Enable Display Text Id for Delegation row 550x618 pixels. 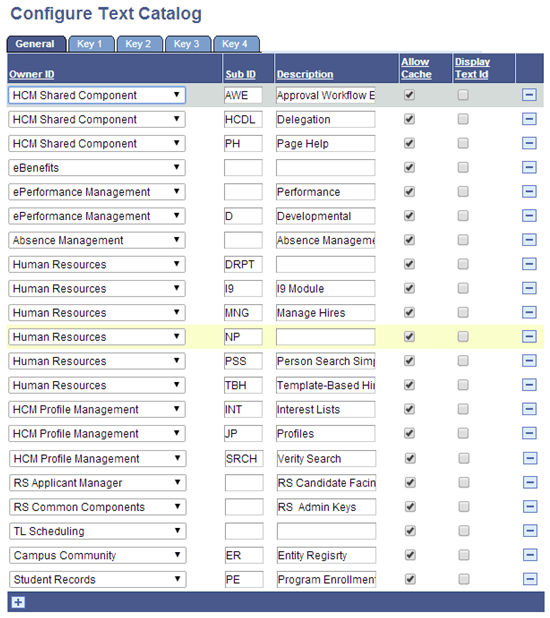tap(463, 119)
